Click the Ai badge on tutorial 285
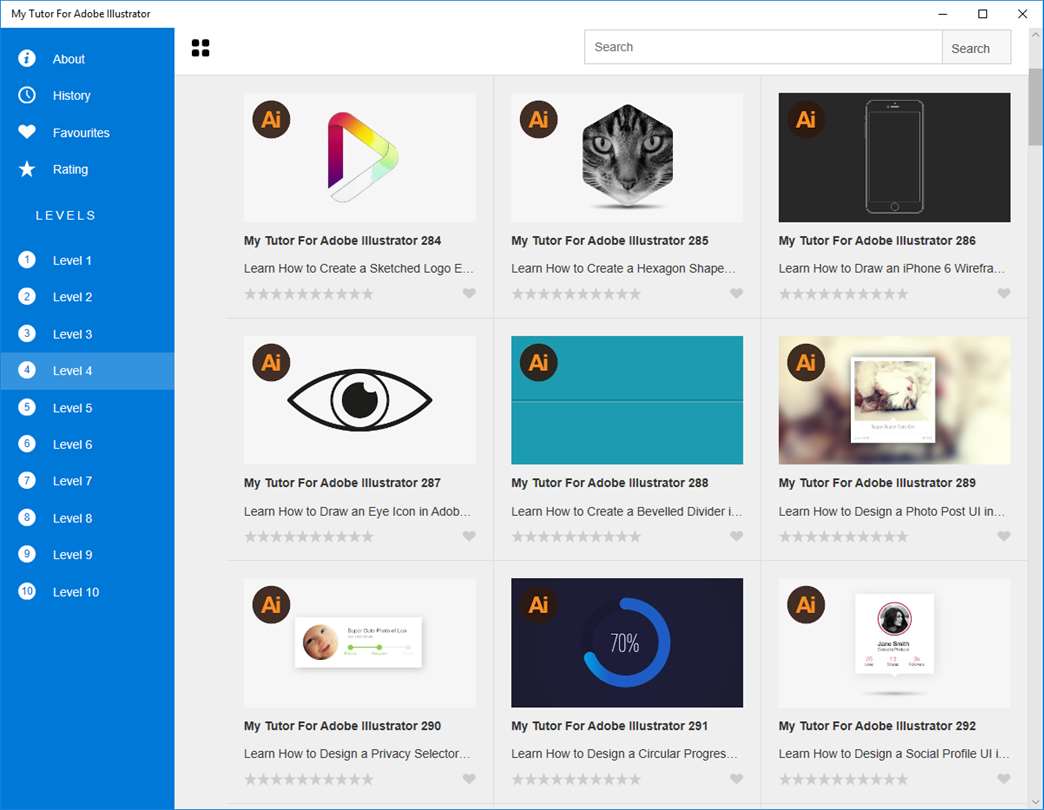This screenshot has height=810, width=1044. coord(539,120)
